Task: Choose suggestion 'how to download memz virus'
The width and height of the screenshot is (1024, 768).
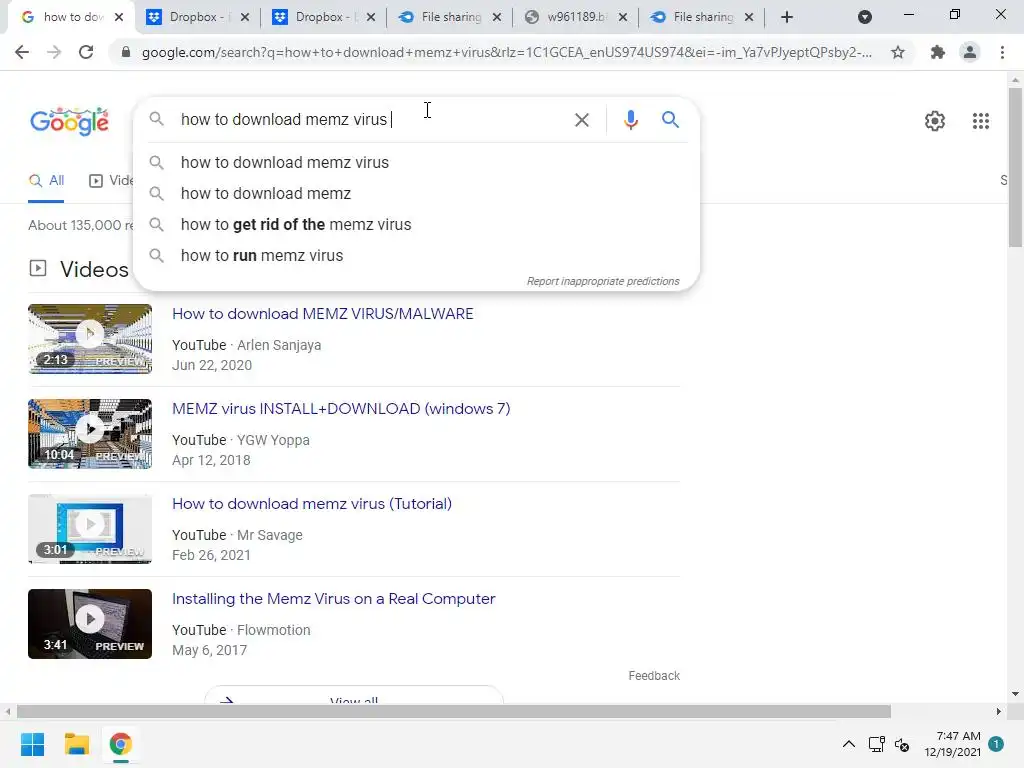Action: pos(416,163)
